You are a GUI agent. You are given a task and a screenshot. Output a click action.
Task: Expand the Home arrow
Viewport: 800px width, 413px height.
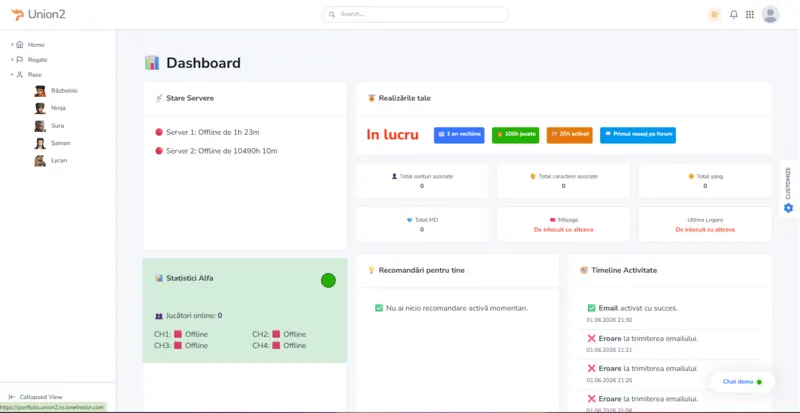[12, 45]
